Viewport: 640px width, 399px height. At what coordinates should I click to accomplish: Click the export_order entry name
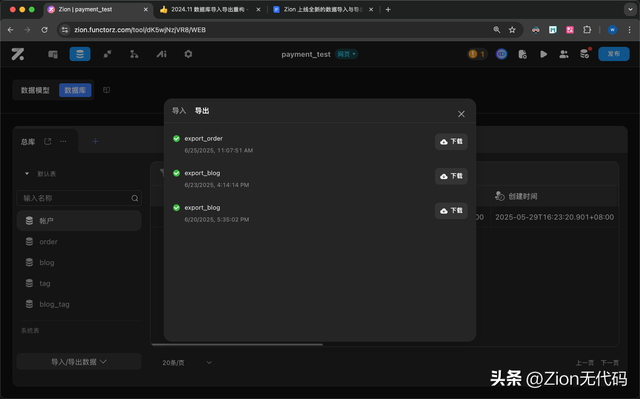tap(203, 138)
